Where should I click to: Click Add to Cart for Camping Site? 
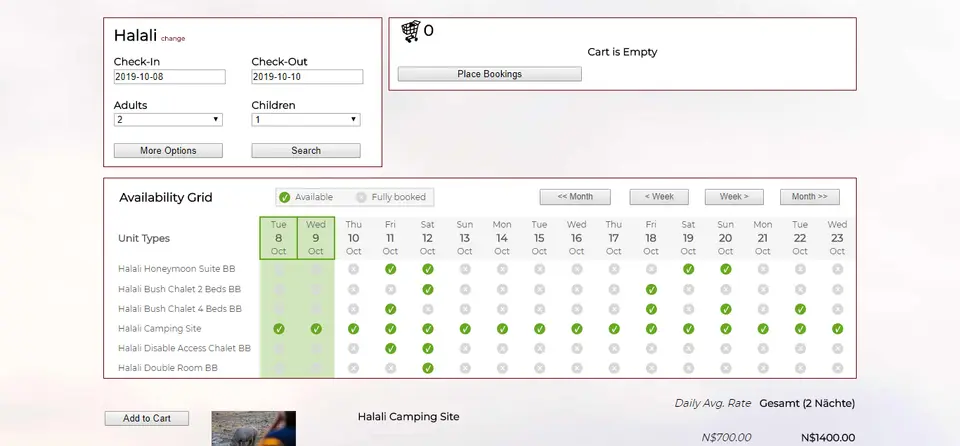coord(147,418)
